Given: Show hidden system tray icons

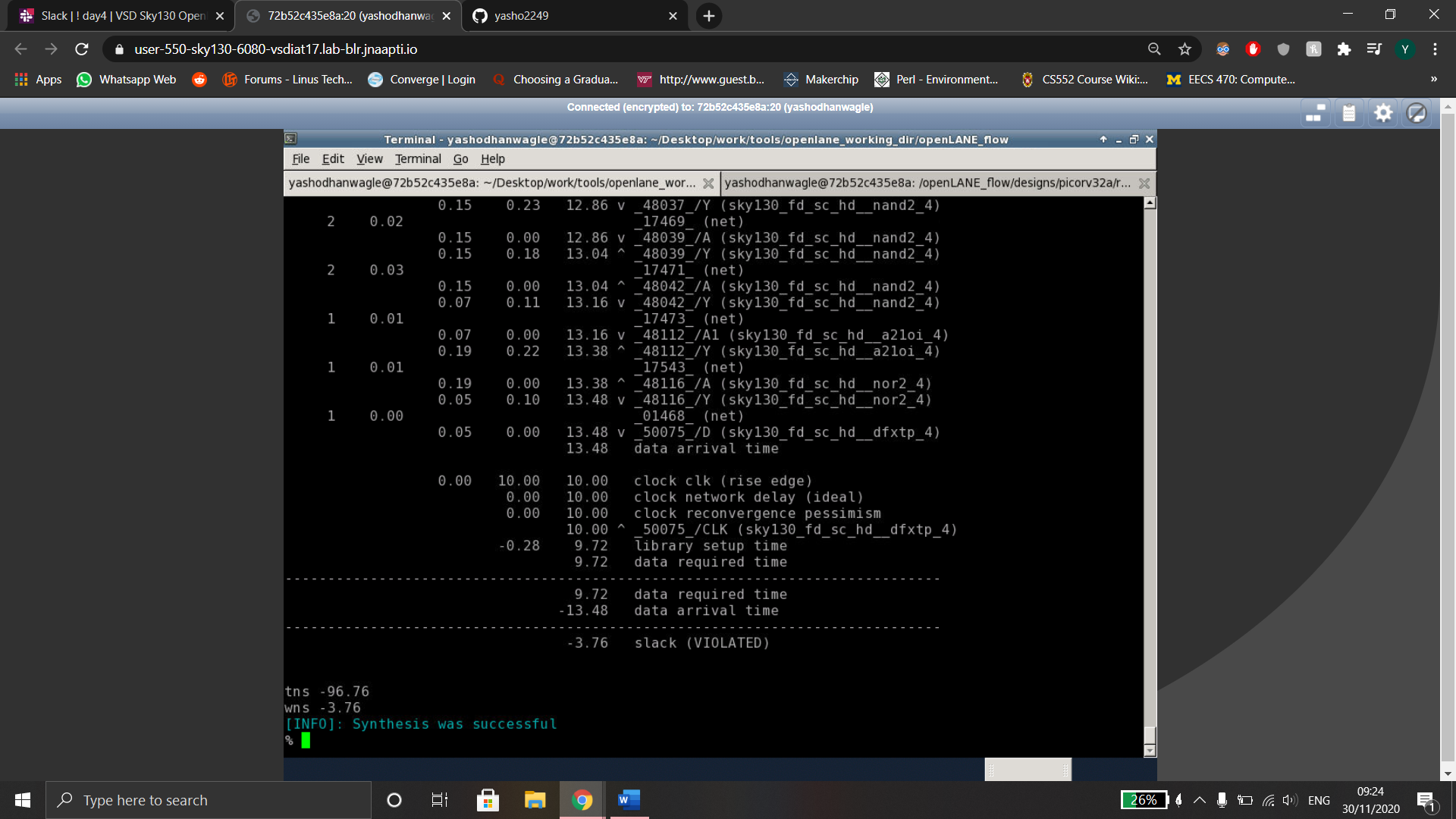Looking at the screenshot, I should coord(1200,800).
